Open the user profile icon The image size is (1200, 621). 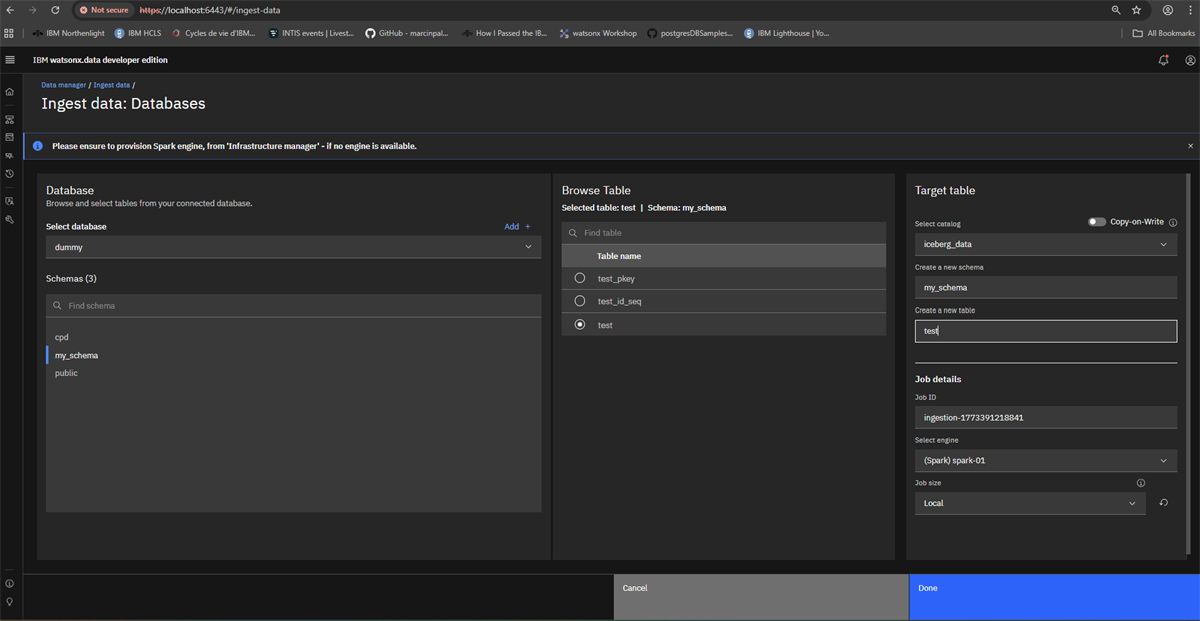pos(1190,60)
